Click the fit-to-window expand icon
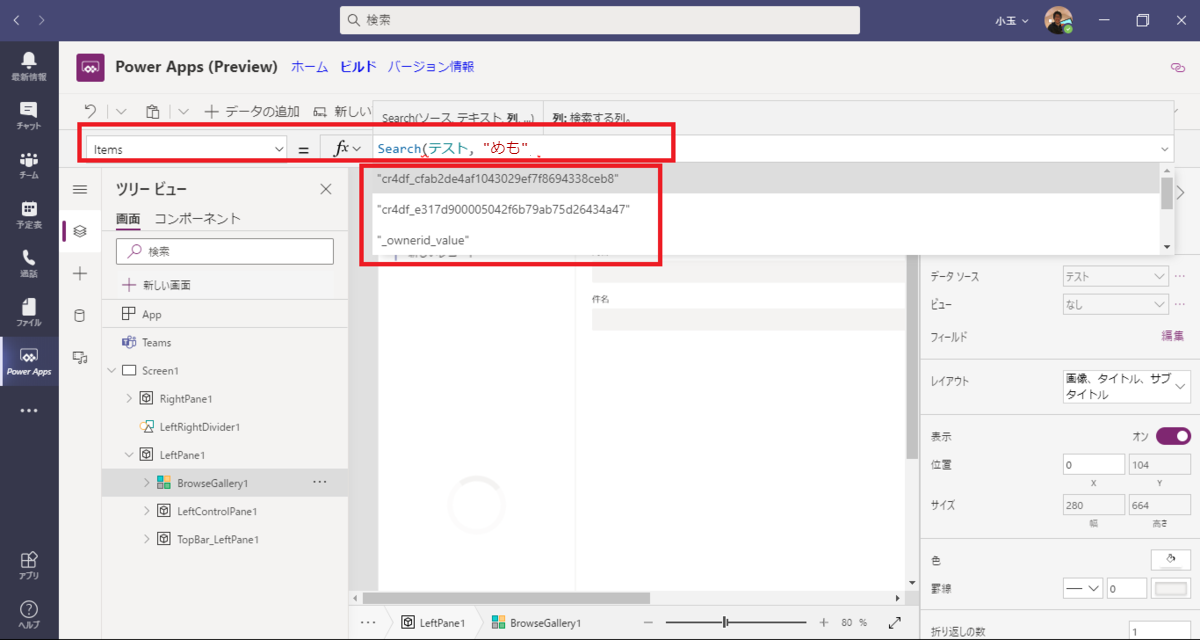 pos(895,622)
